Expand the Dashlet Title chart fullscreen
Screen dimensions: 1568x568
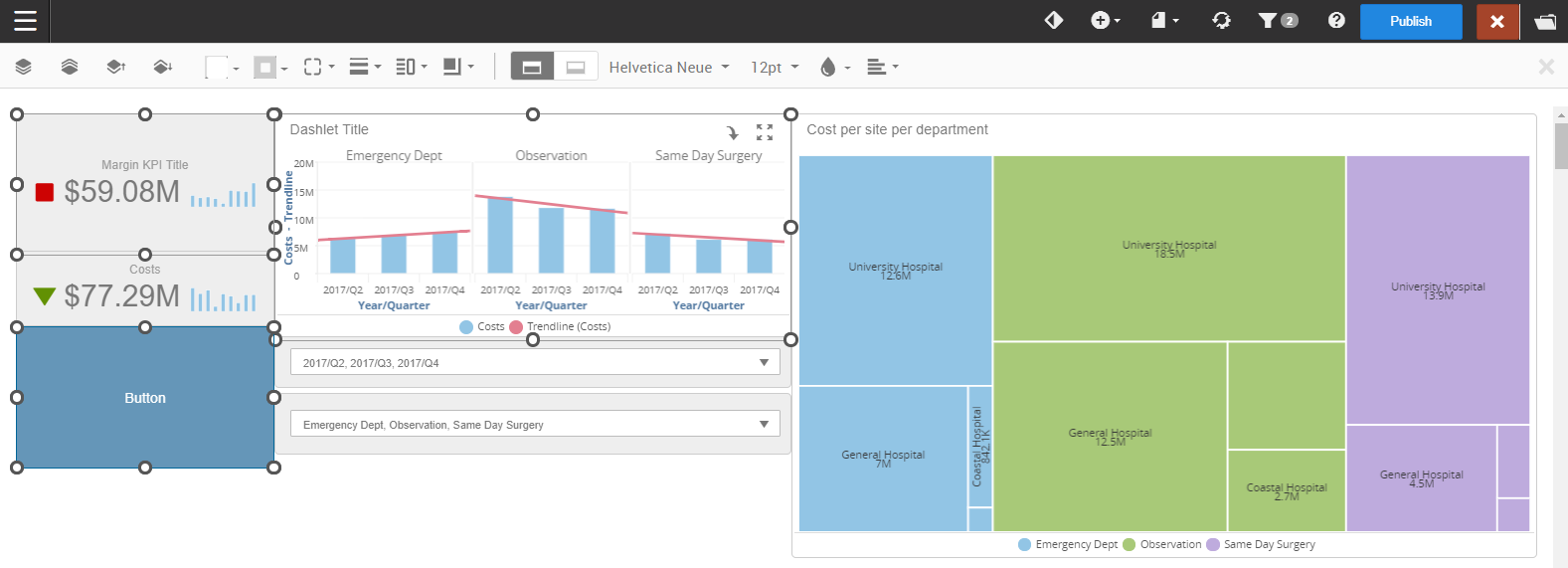[765, 132]
